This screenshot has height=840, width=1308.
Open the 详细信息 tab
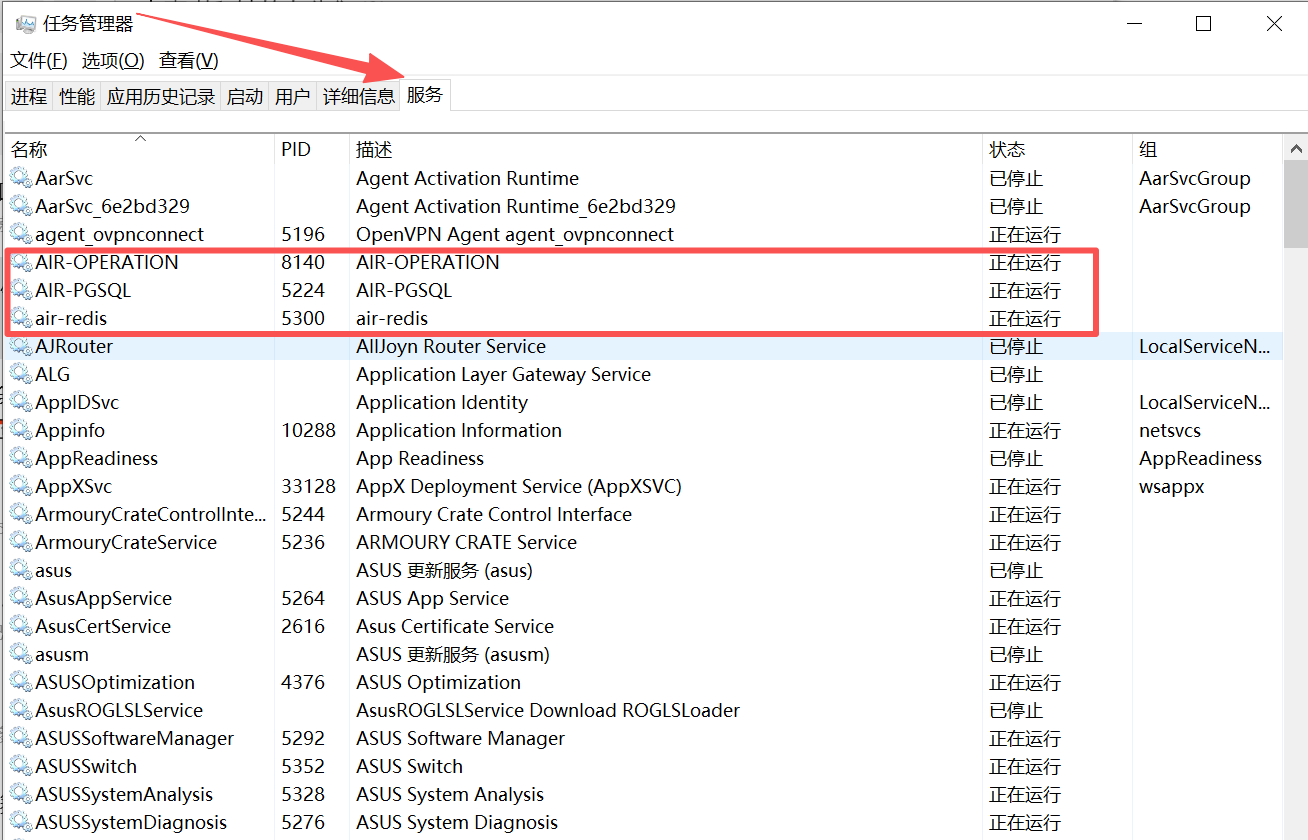click(358, 97)
